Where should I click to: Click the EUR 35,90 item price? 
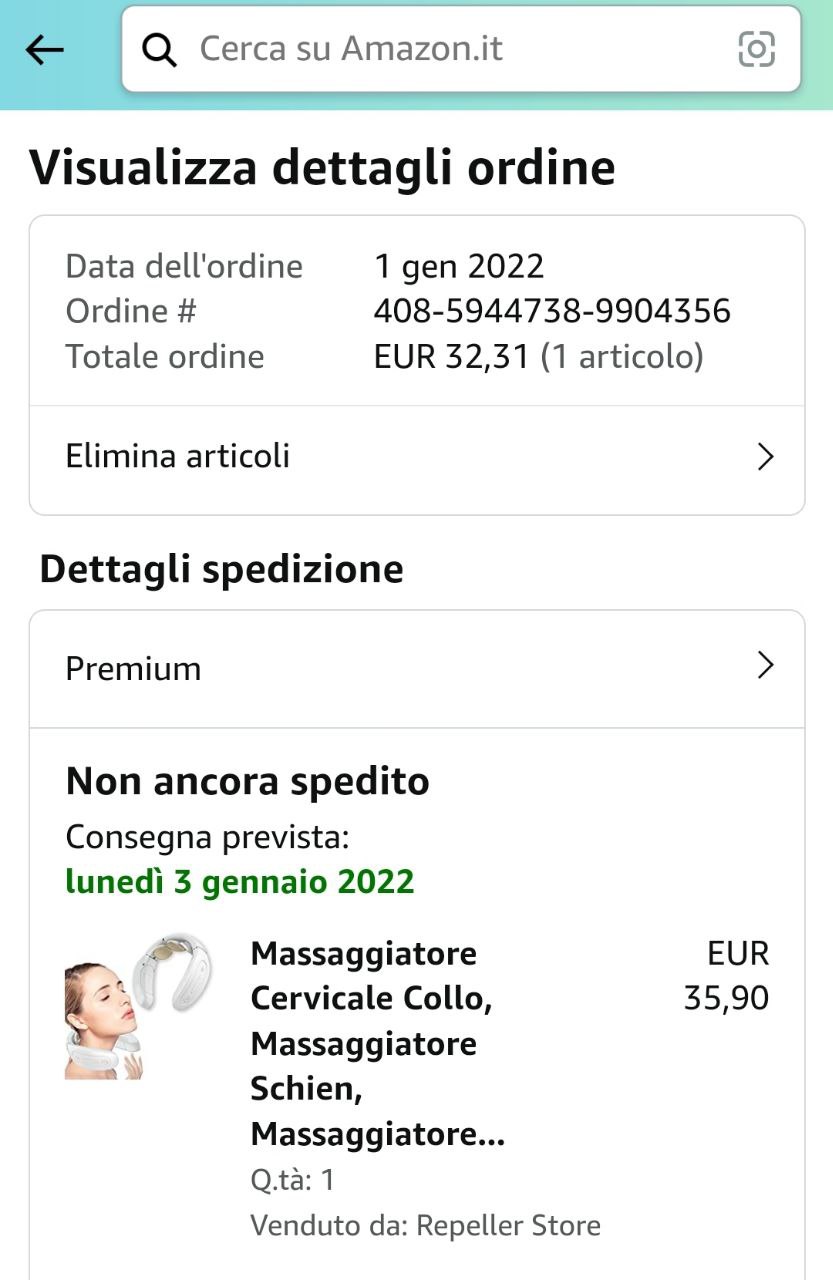[727, 976]
